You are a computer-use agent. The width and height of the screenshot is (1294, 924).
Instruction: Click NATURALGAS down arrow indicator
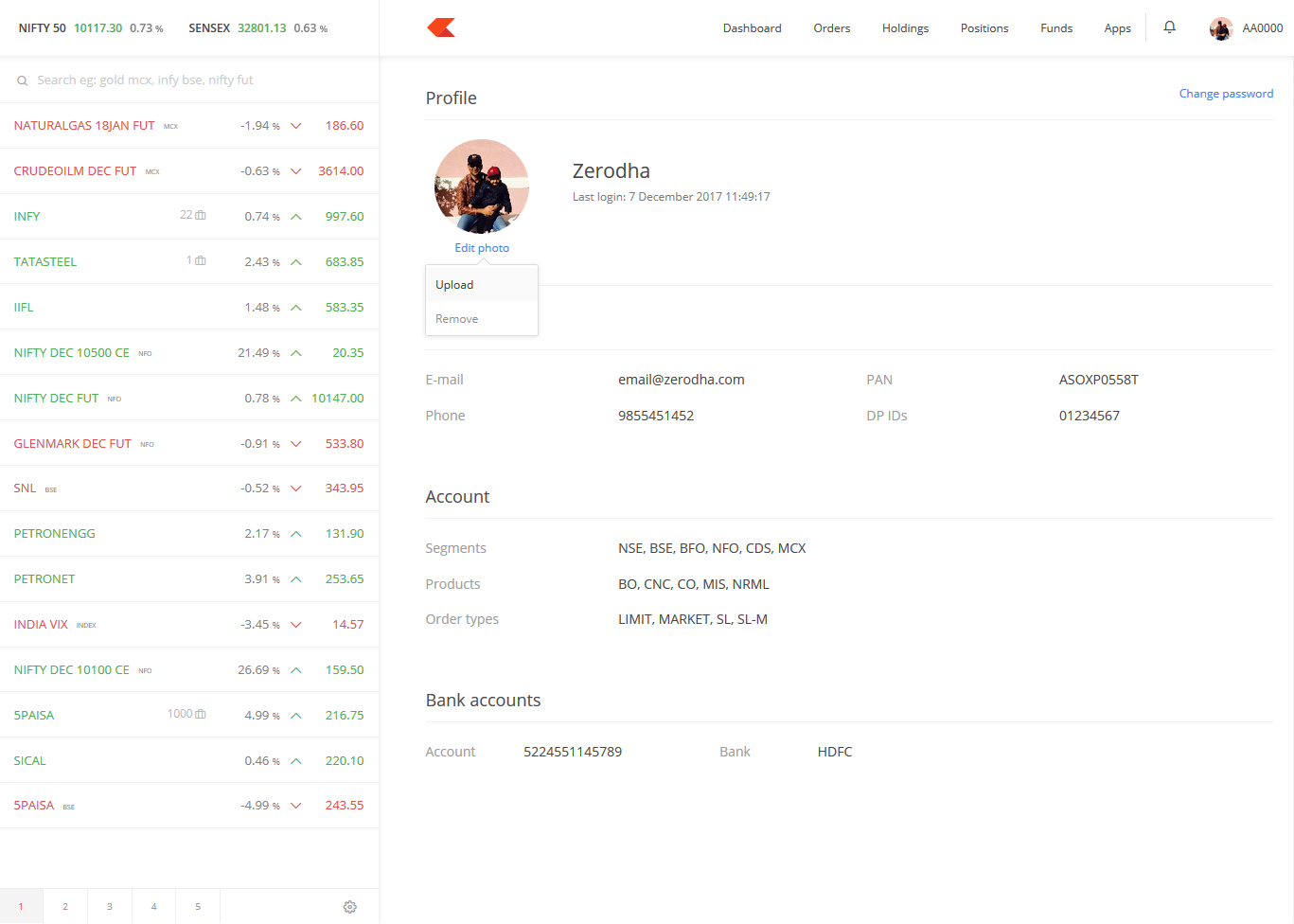pyautogui.click(x=296, y=126)
